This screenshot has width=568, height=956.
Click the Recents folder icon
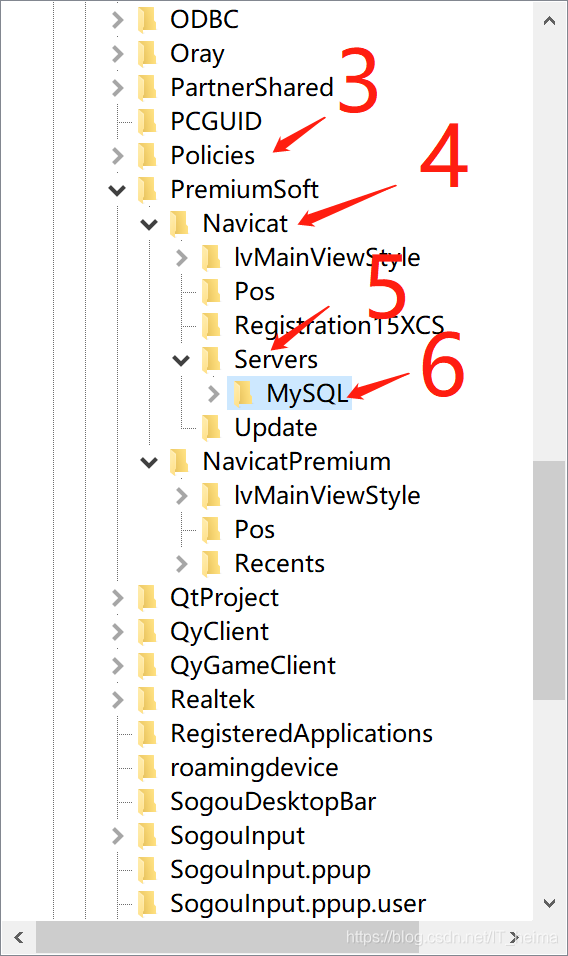tap(211, 563)
